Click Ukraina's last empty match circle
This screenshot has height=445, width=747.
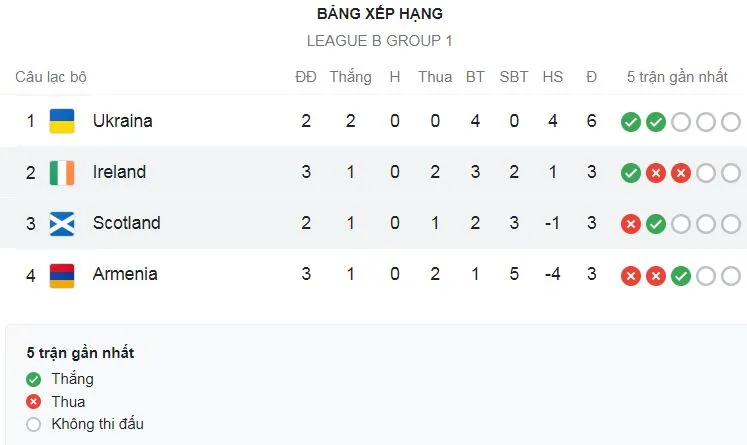tap(731, 122)
